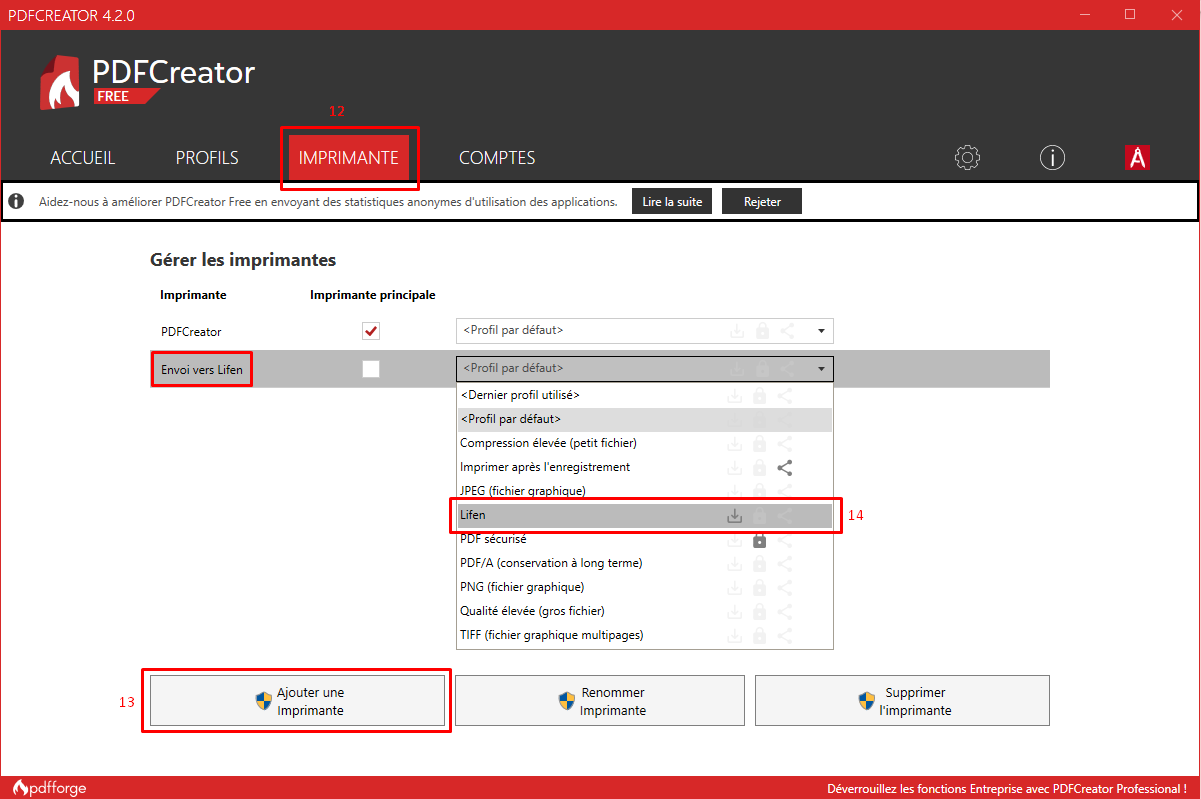Select Compression élevée (petit fichier) profile
Image resolution: width=1201 pixels, height=799 pixels.
pyautogui.click(x=645, y=443)
